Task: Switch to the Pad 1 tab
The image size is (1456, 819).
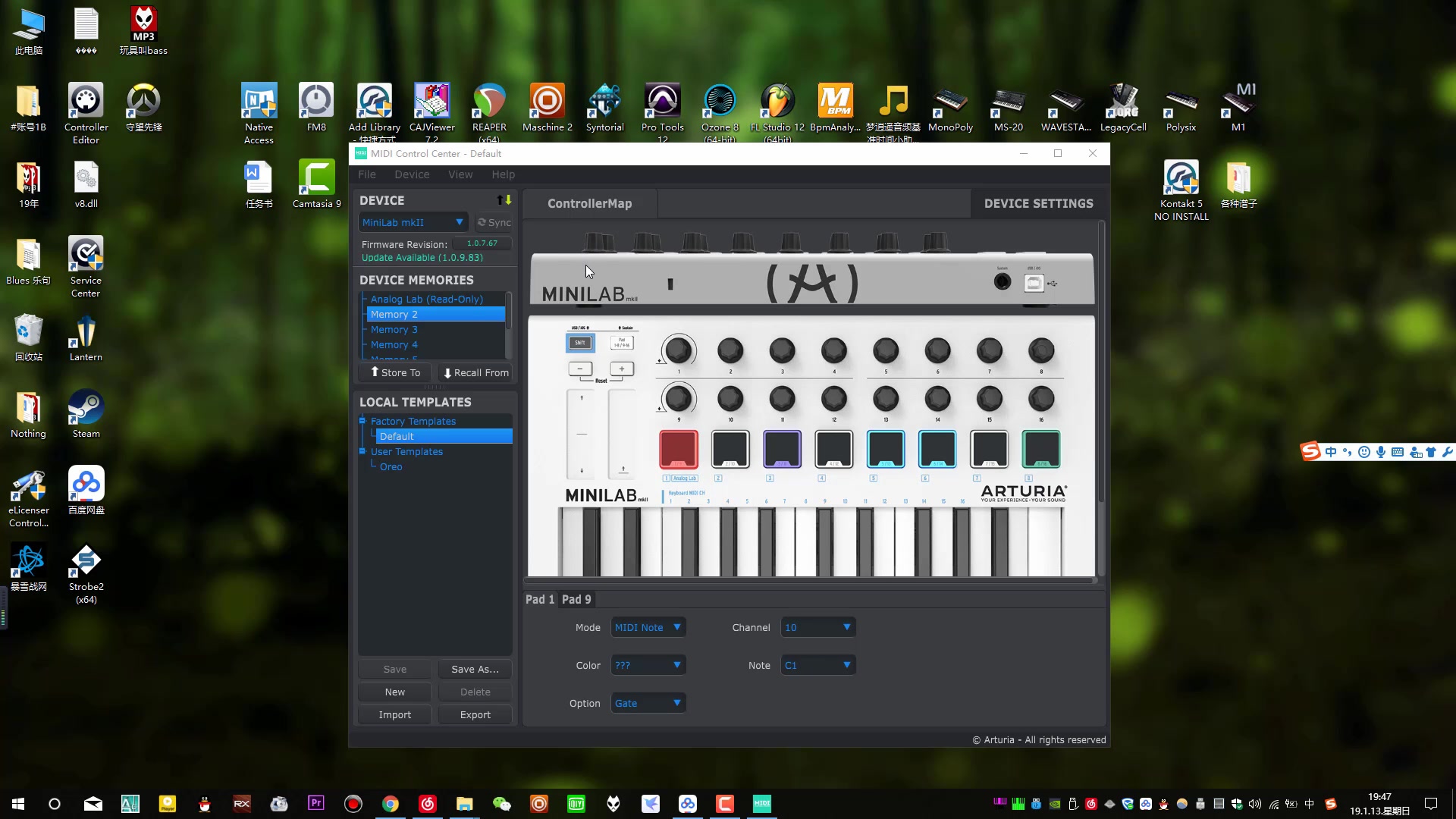Action: click(x=540, y=599)
